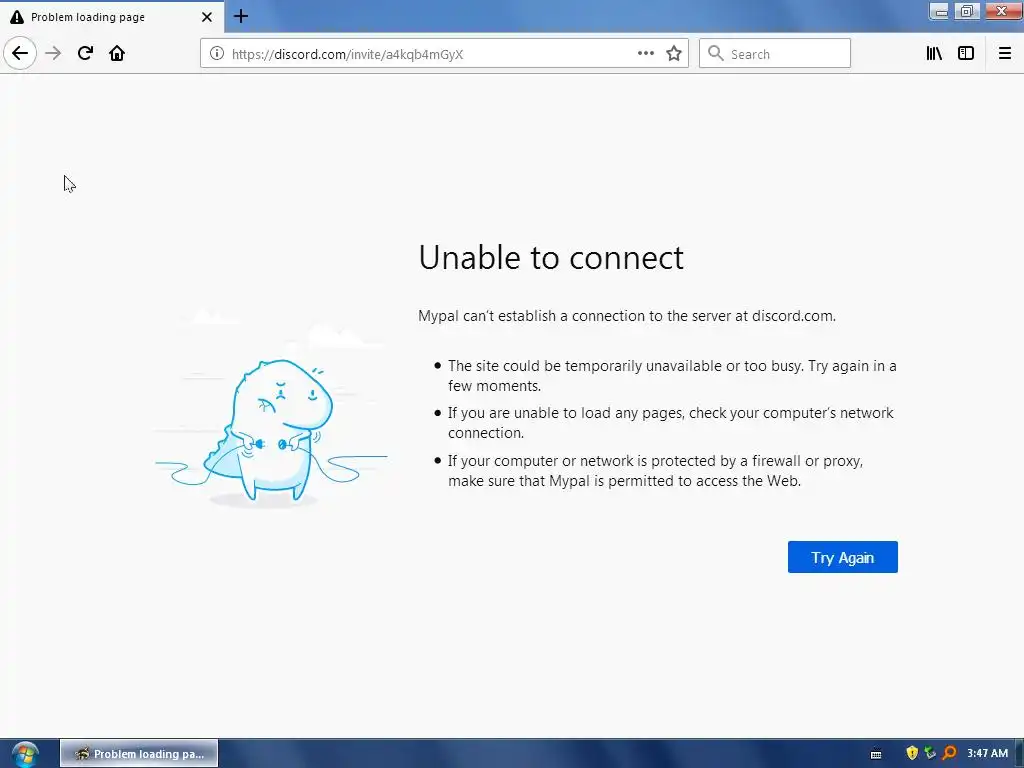Click the search magnifier icon
The image size is (1024, 768).
(x=716, y=54)
